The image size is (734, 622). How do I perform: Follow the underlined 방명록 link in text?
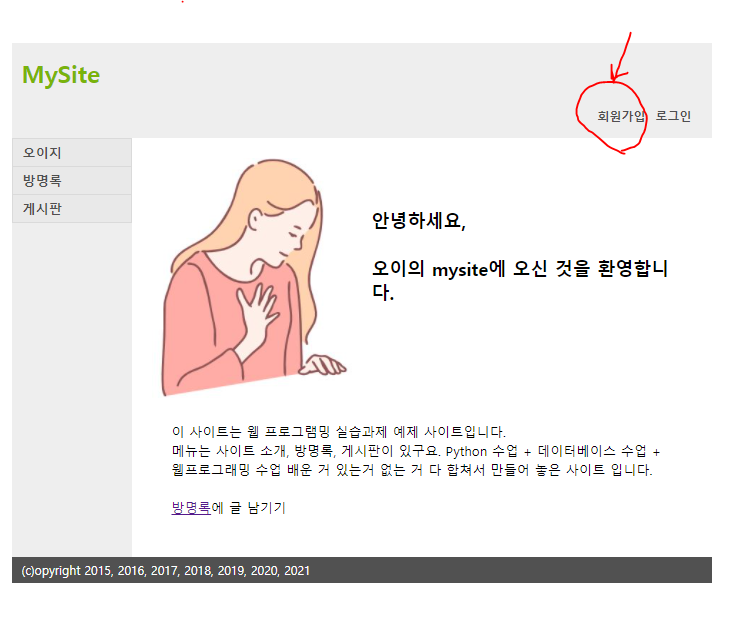pyautogui.click(x=191, y=507)
